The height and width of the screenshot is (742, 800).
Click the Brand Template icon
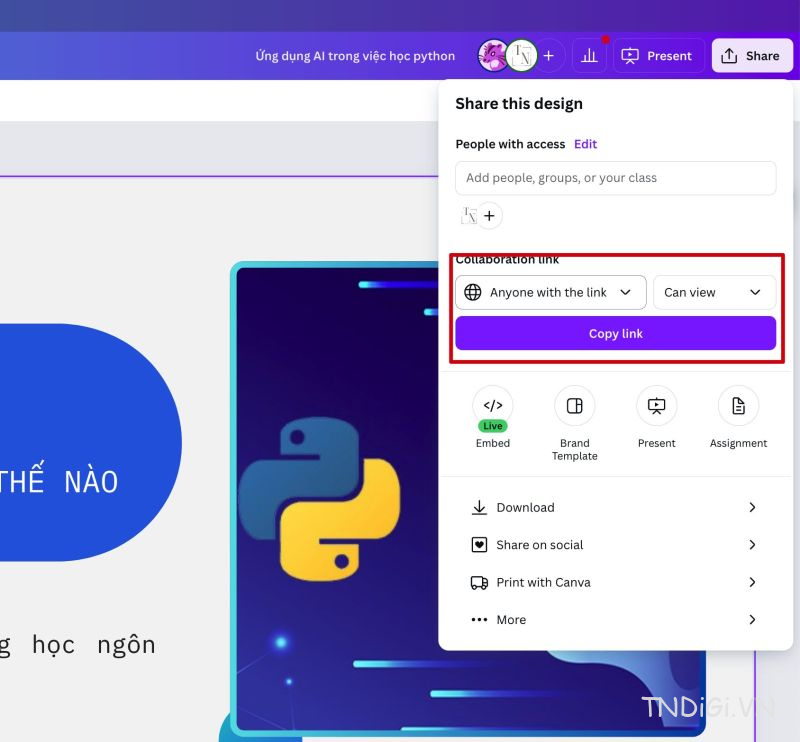574,406
